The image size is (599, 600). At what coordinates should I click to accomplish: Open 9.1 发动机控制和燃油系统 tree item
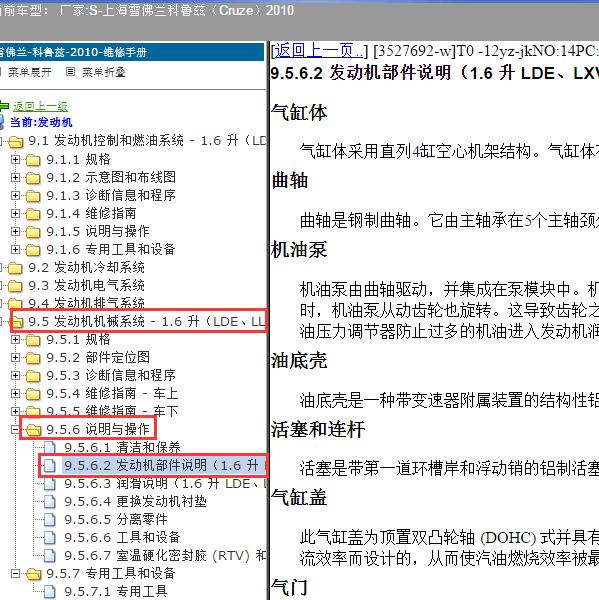[x=147, y=141]
